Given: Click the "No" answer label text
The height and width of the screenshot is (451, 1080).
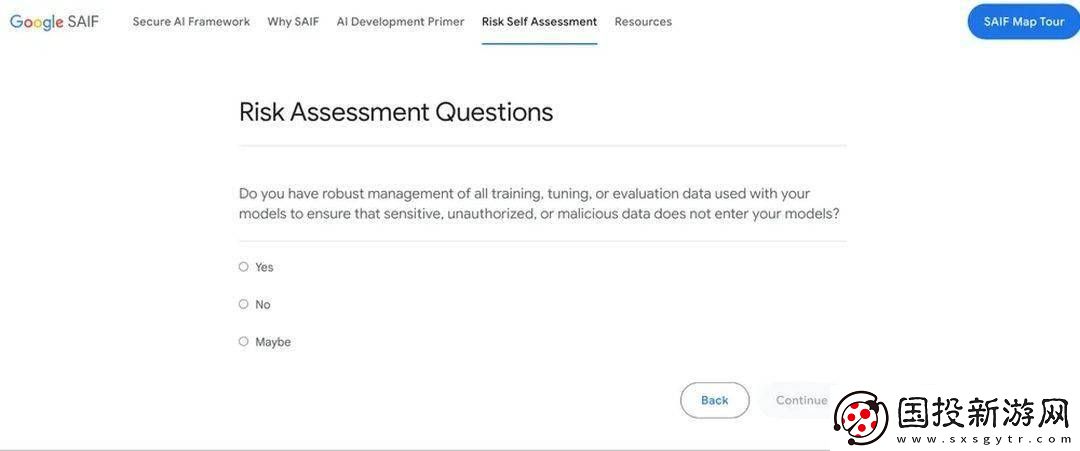Looking at the screenshot, I should [262, 304].
